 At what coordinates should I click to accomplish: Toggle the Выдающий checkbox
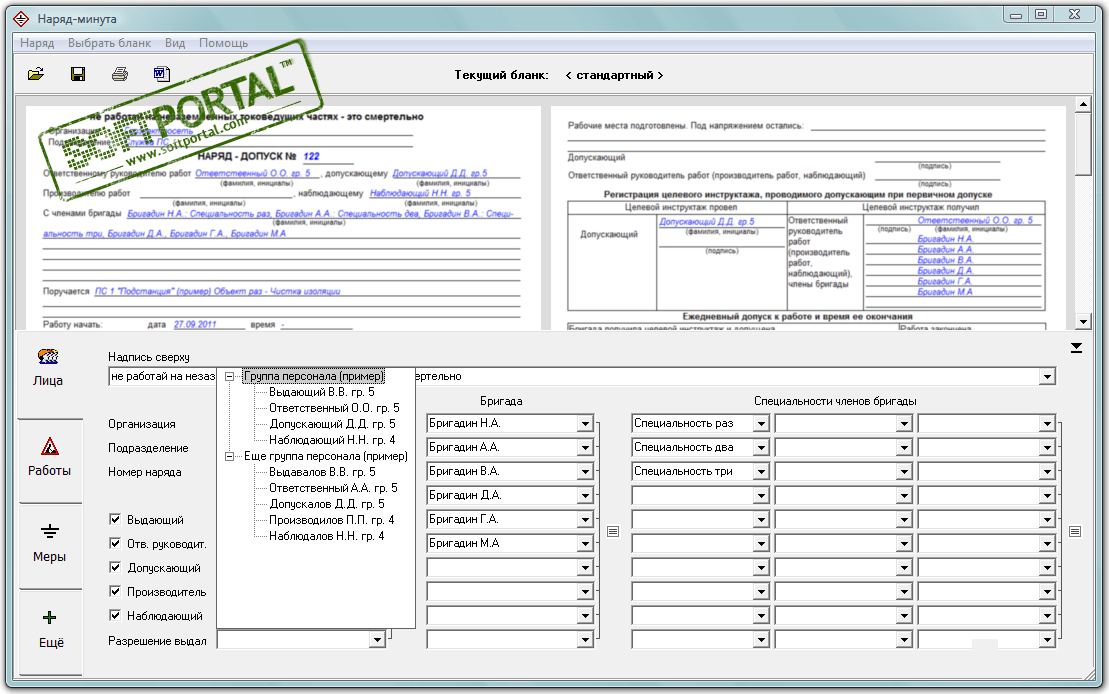[x=115, y=519]
